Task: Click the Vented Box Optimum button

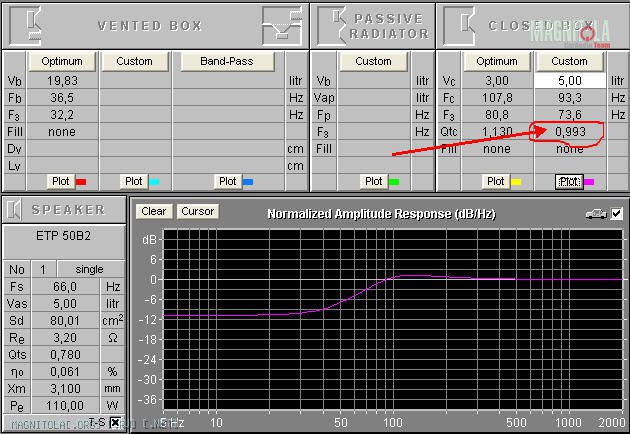Action: pos(62,61)
